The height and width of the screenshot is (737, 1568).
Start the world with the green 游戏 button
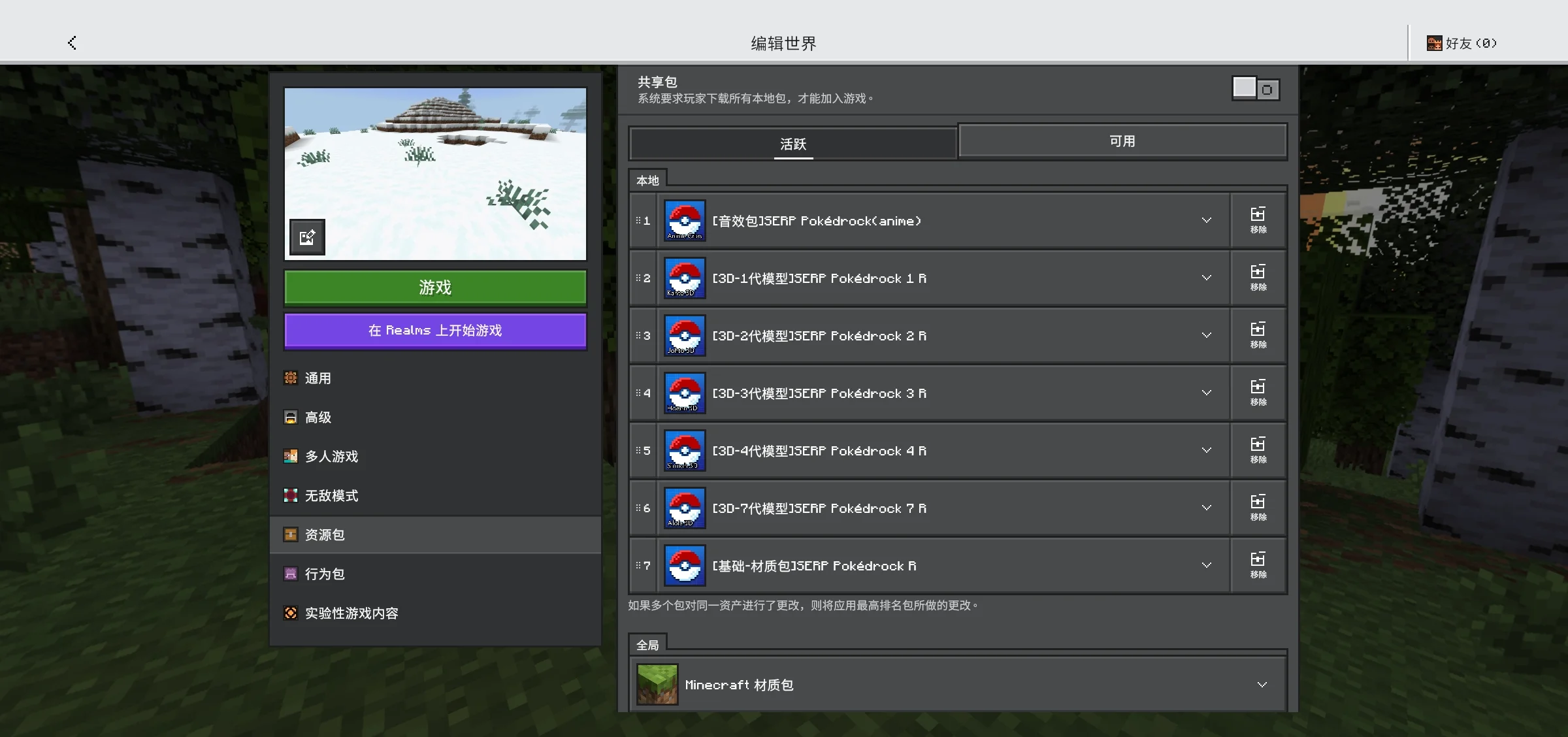point(435,287)
